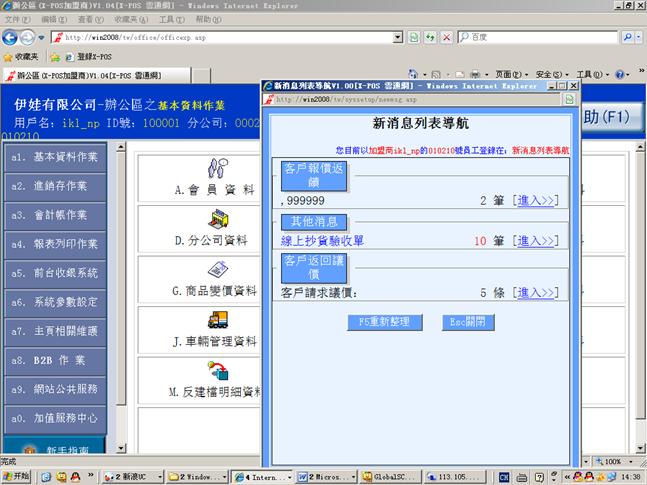Click the 車輛管理資料 truck icon
Image resolution: width=647 pixels, height=485 pixels.
coord(218,320)
